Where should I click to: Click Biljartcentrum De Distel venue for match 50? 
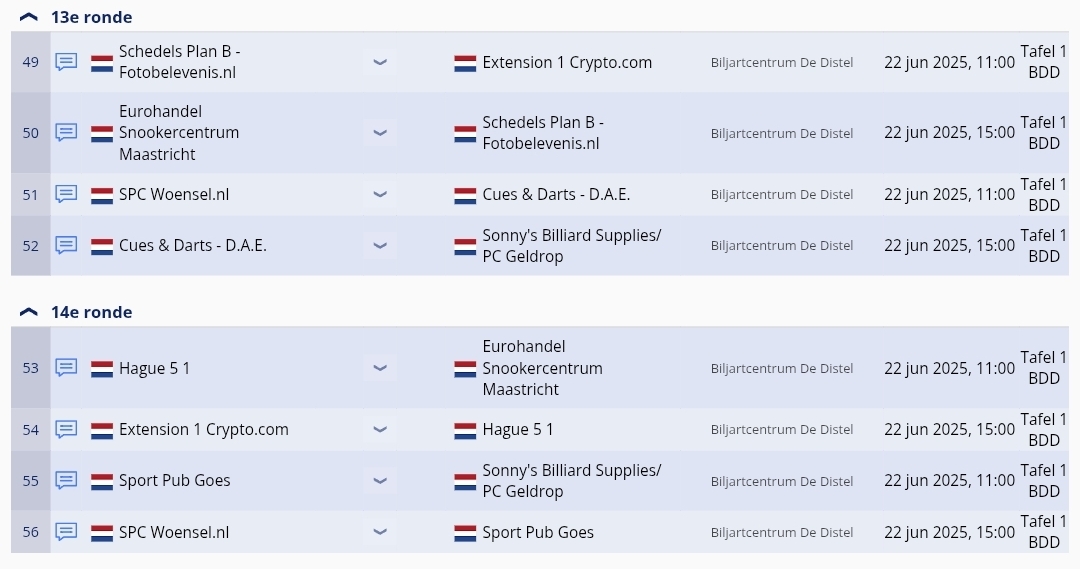(782, 133)
